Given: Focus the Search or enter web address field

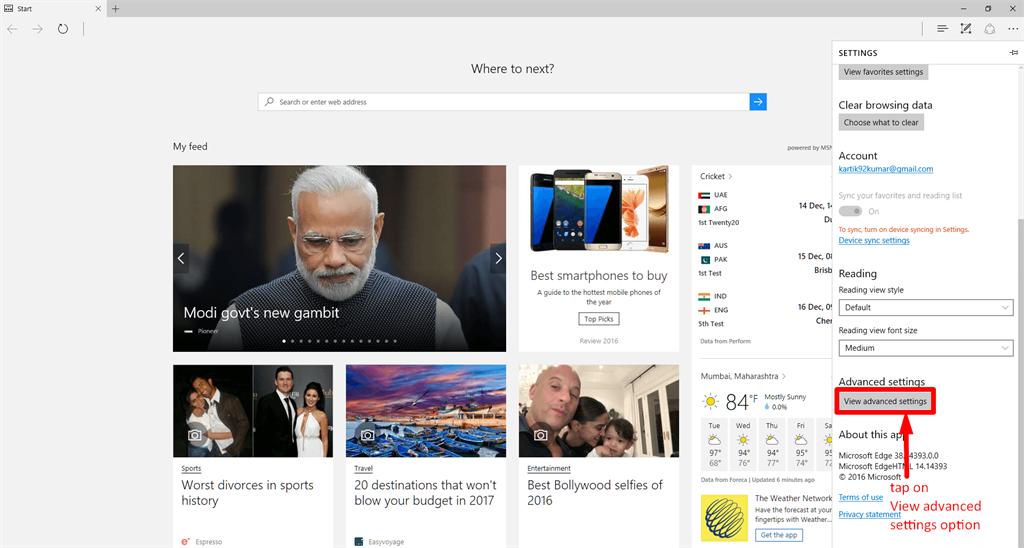Looking at the screenshot, I should click(504, 102).
